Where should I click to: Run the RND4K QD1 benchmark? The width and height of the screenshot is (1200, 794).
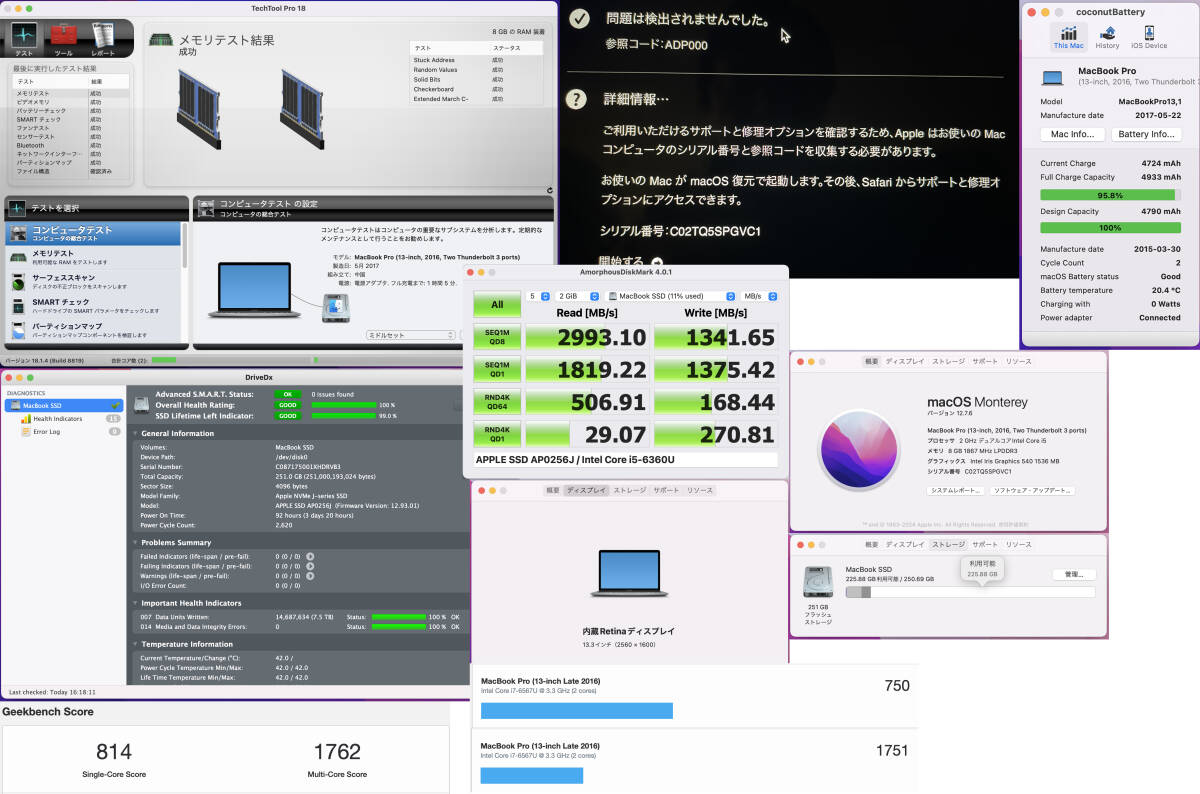point(497,434)
